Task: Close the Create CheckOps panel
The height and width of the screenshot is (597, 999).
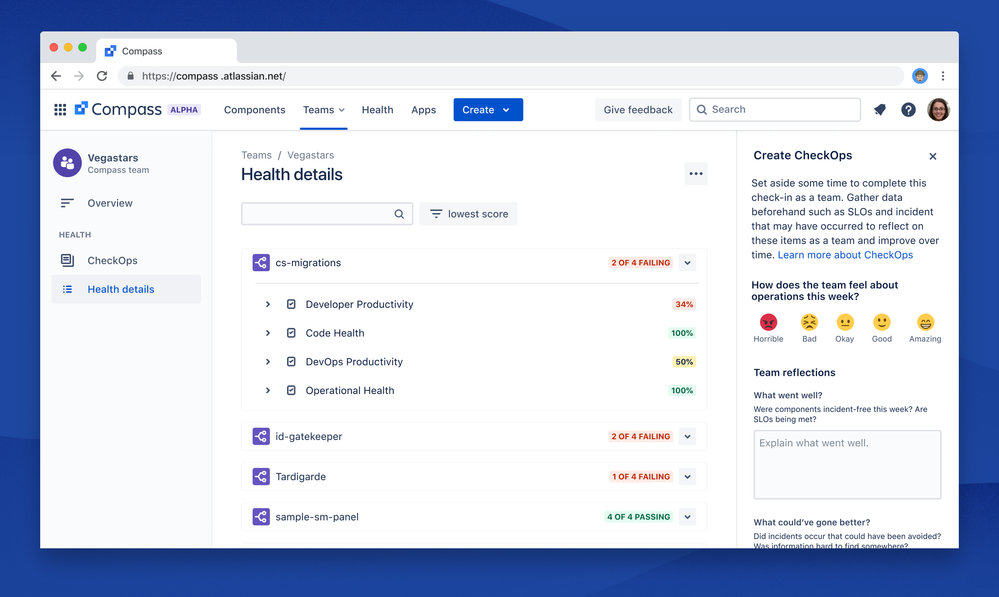Action: 933,156
